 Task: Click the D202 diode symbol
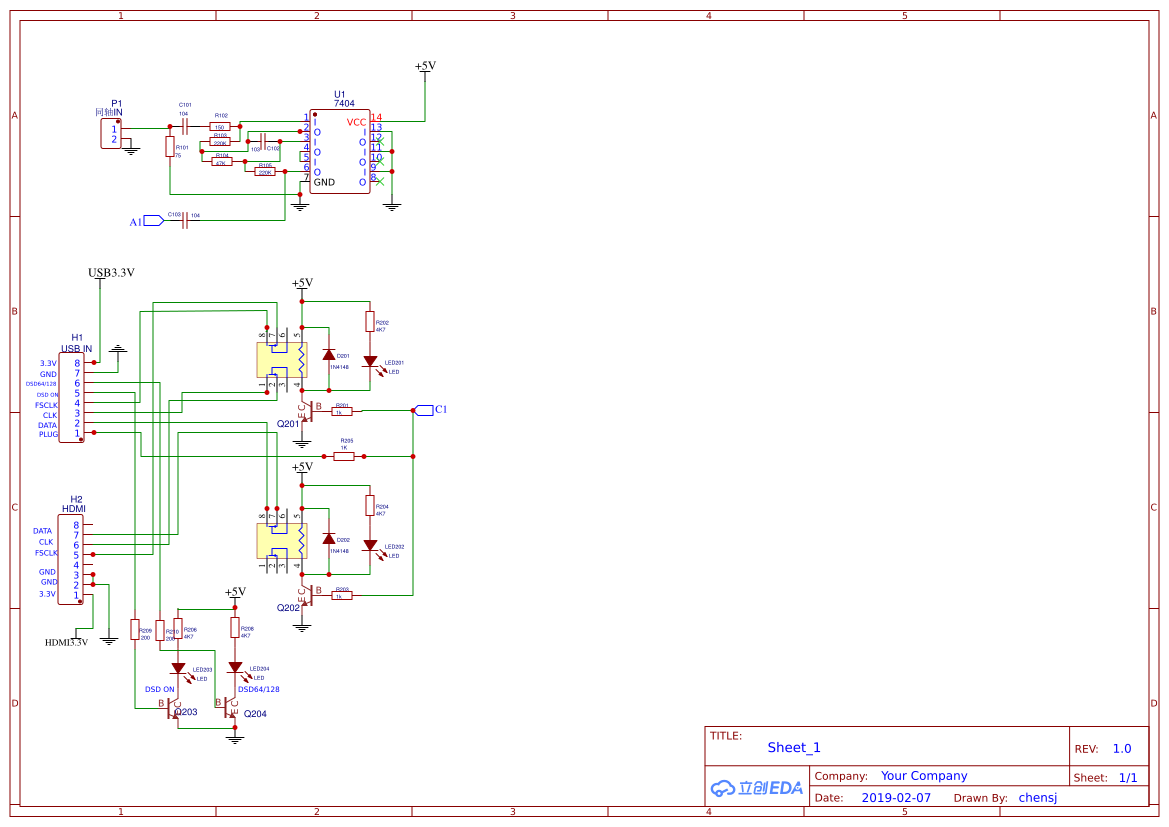pos(328,538)
